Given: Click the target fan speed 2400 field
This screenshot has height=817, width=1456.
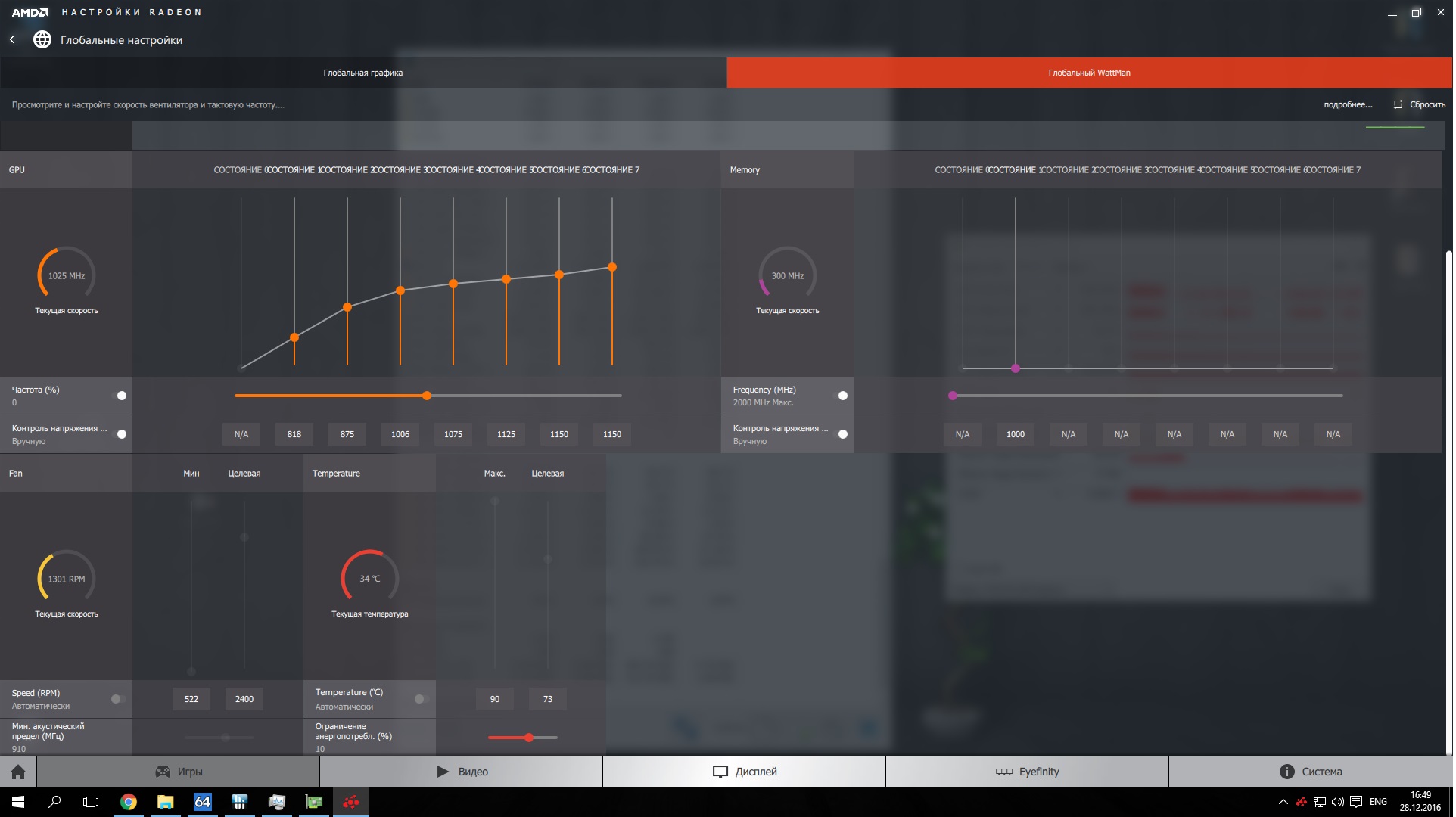Looking at the screenshot, I should [x=244, y=699].
